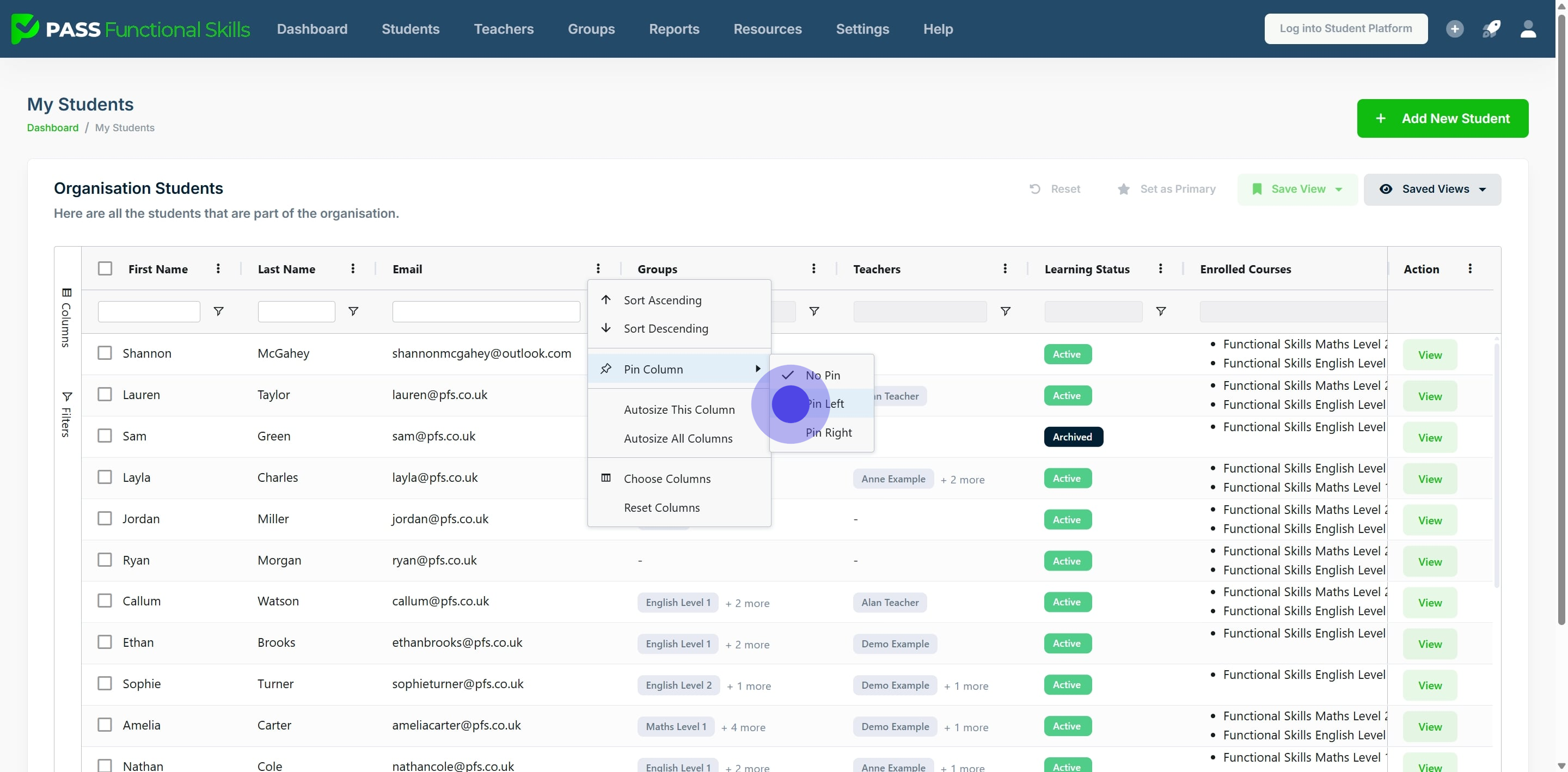Viewport: 1568px width, 772px height.
Task: Open the user profile icon
Action: pos(1528,29)
